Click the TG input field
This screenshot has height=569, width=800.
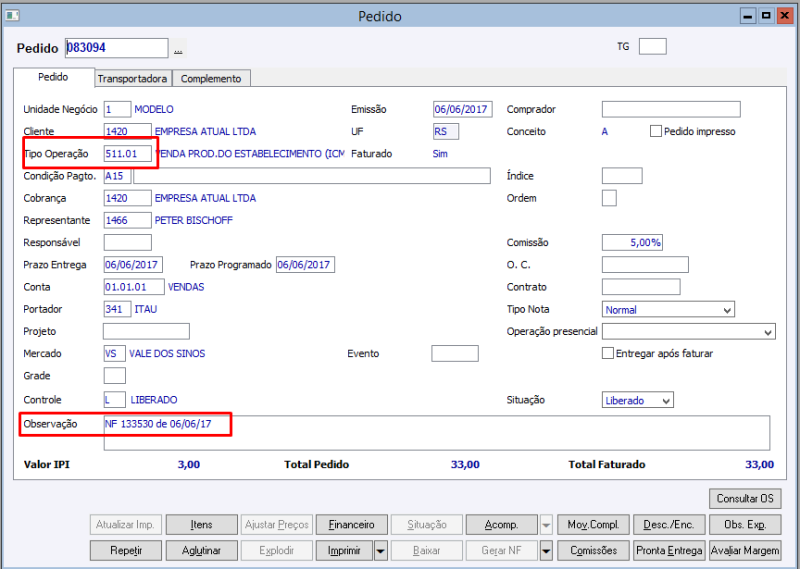click(x=653, y=46)
